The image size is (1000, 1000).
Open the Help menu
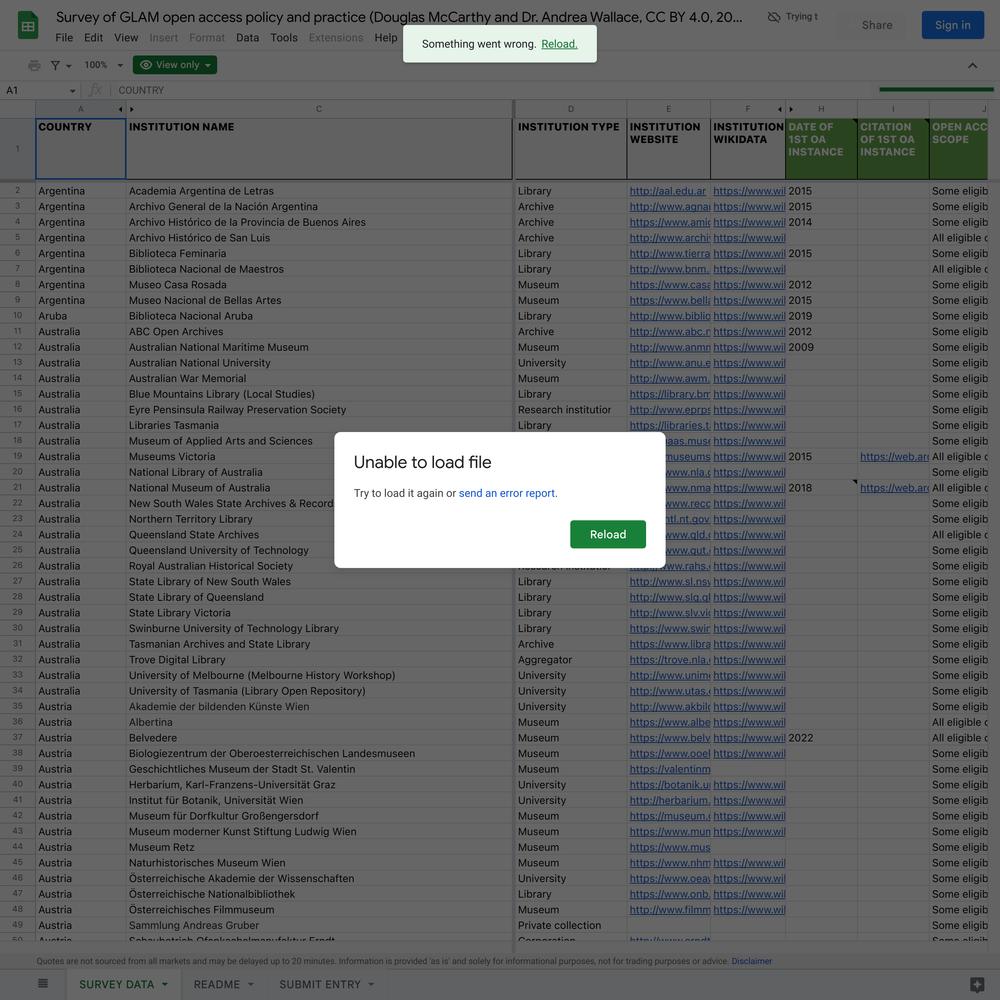(386, 38)
